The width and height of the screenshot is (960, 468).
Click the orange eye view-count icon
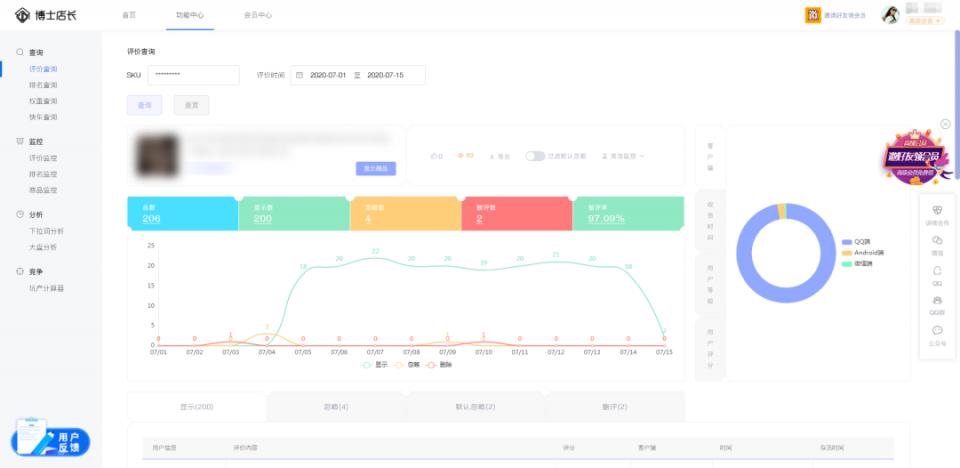[461, 156]
